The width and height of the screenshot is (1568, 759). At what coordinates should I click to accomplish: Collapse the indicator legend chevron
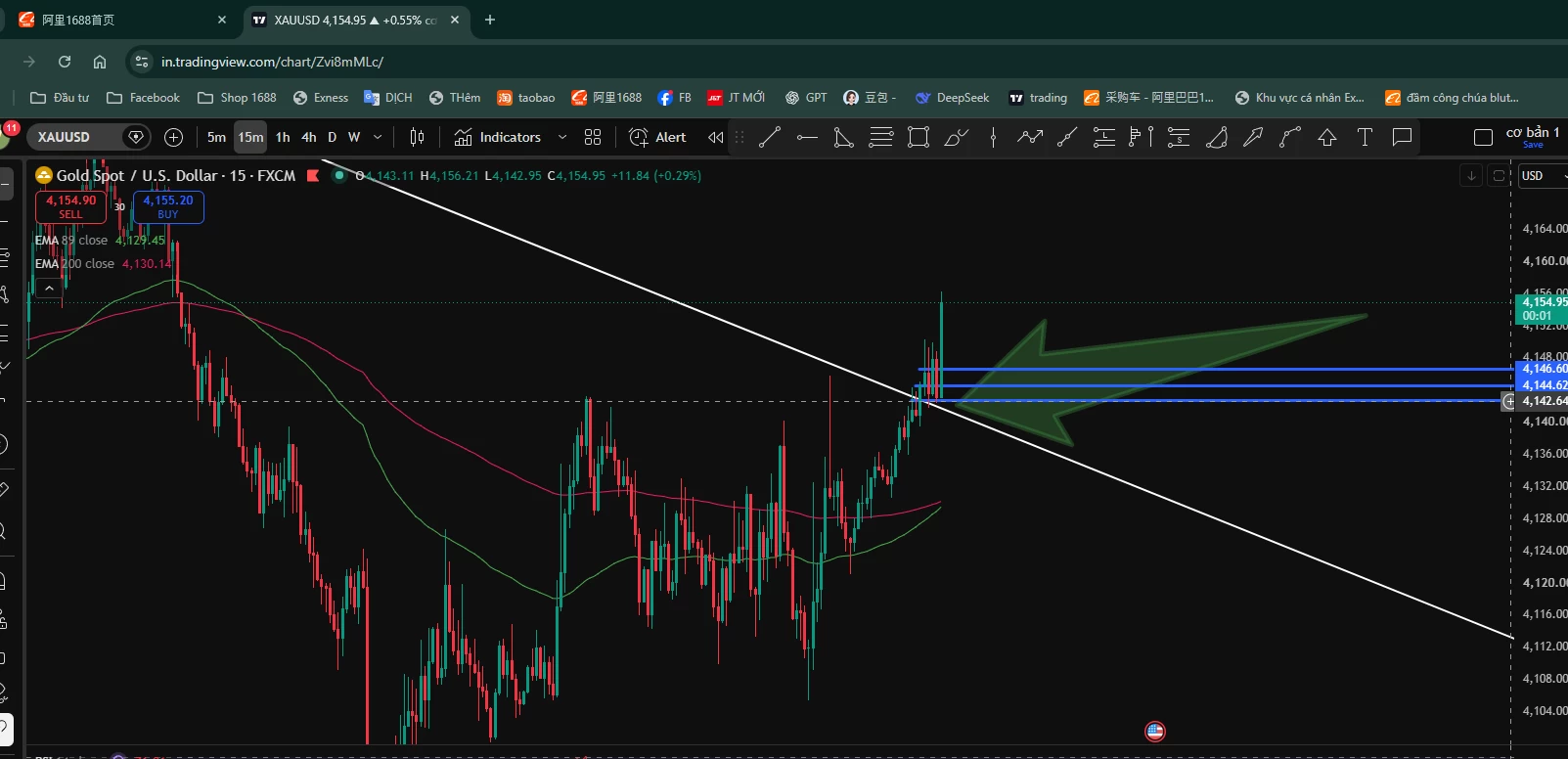[49, 288]
